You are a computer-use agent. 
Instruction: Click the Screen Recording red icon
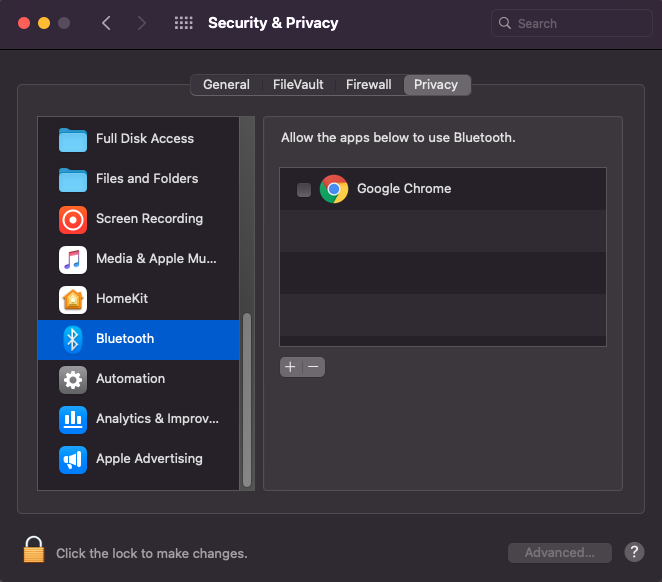pos(73,220)
